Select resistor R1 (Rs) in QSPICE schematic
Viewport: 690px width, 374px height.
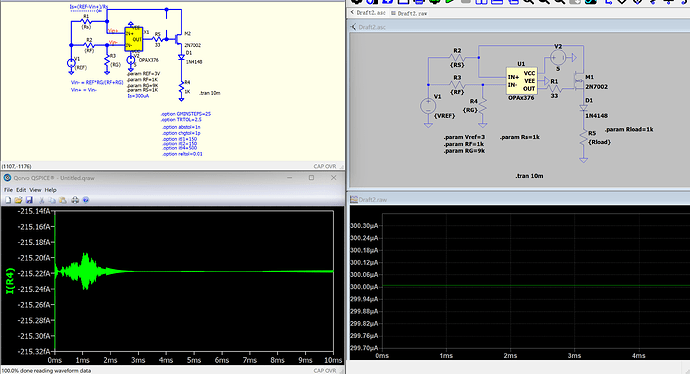click(x=86, y=21)
